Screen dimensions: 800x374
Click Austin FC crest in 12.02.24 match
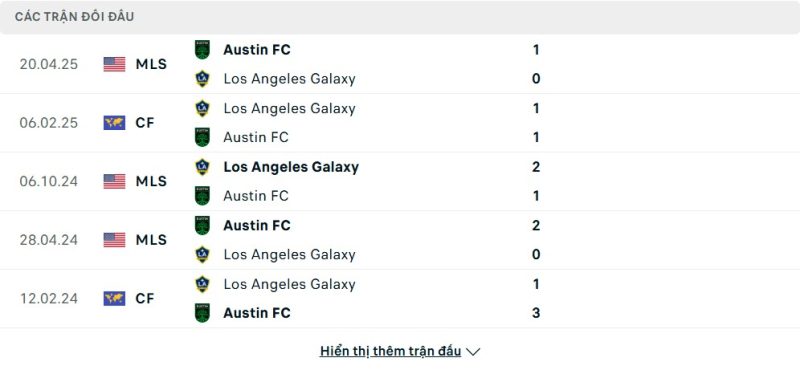click(202, 313)
